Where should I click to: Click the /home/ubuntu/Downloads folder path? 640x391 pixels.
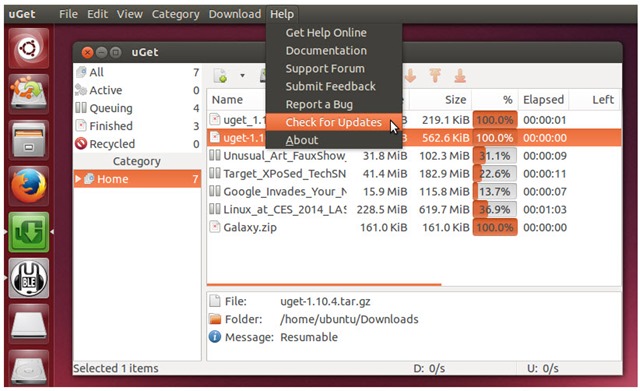[349, 319]
